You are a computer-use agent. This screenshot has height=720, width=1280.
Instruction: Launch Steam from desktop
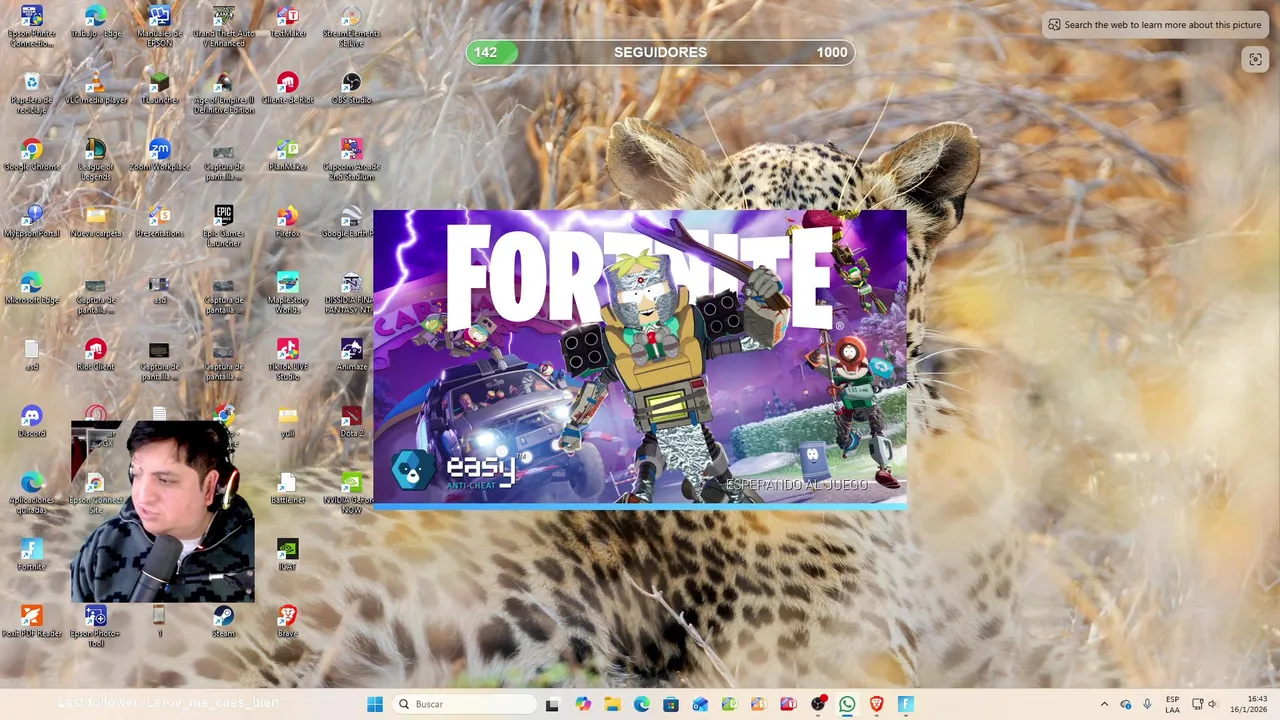[224, 622]
